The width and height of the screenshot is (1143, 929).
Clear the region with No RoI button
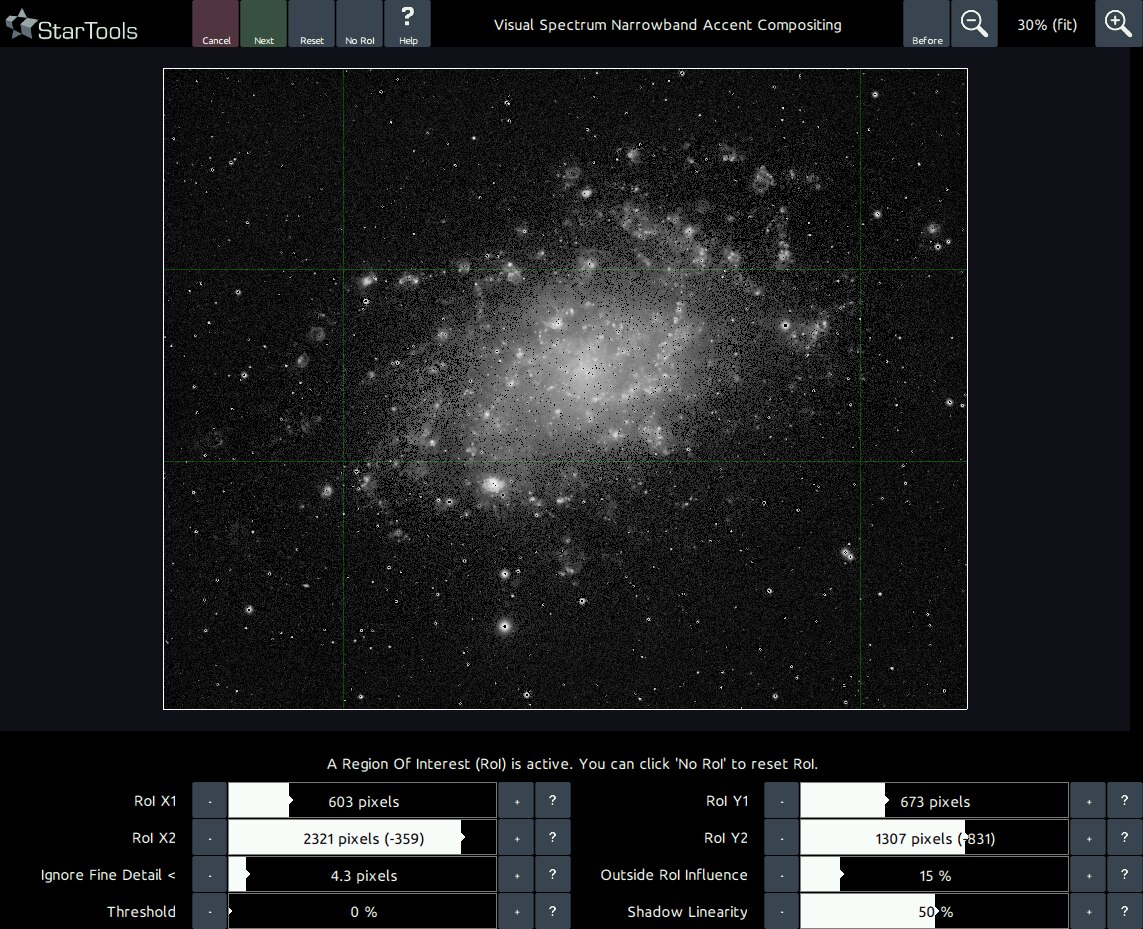click(360, 24)
